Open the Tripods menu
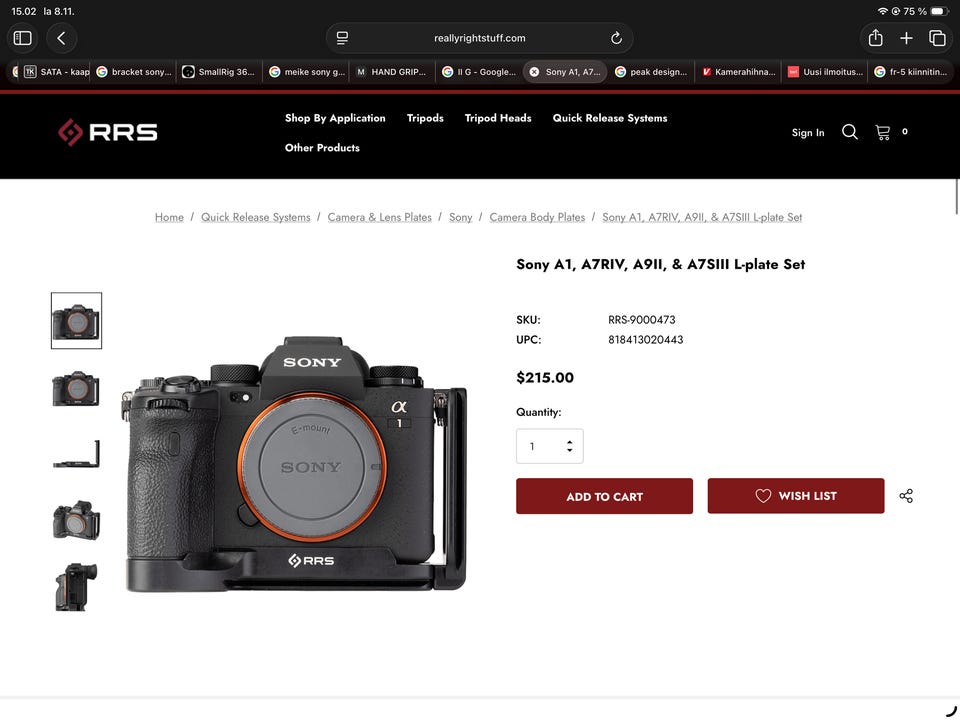Viewport: 960px width, 720px height. (x=425, y=118)
